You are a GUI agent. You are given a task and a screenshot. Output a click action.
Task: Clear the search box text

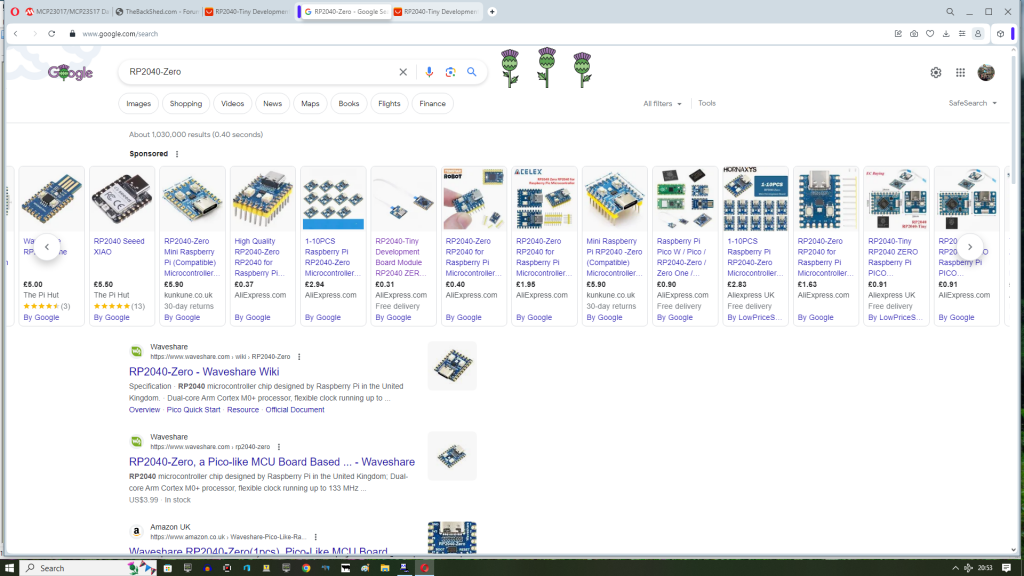(404, 72)
